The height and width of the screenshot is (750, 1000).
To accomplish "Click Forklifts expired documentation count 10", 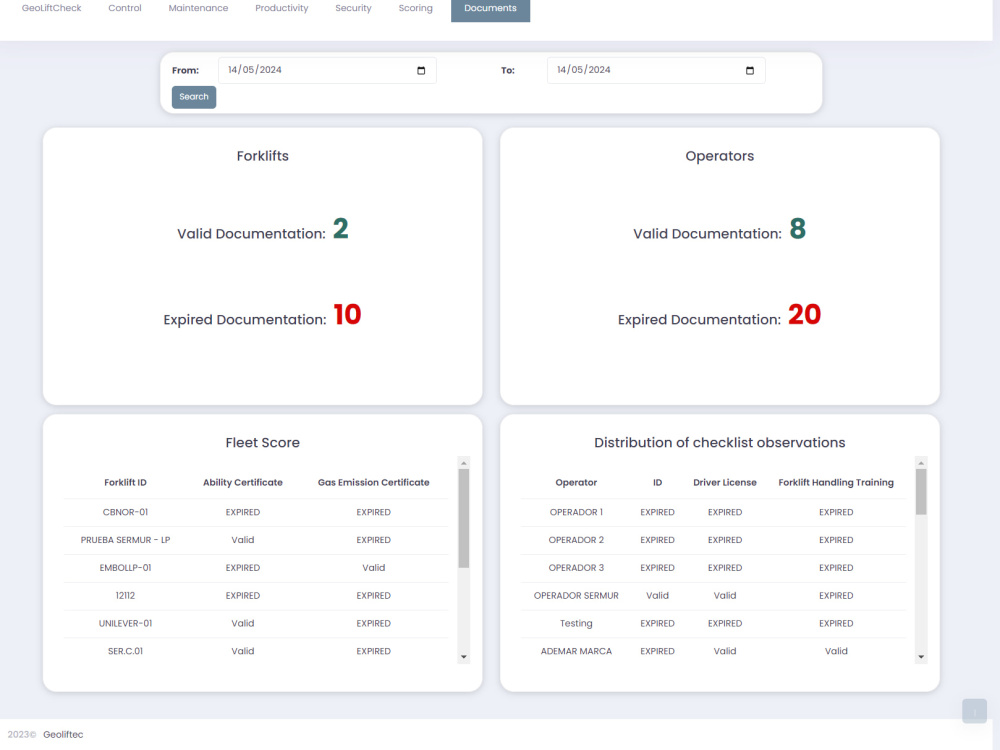I will click(x=348, y=314).
